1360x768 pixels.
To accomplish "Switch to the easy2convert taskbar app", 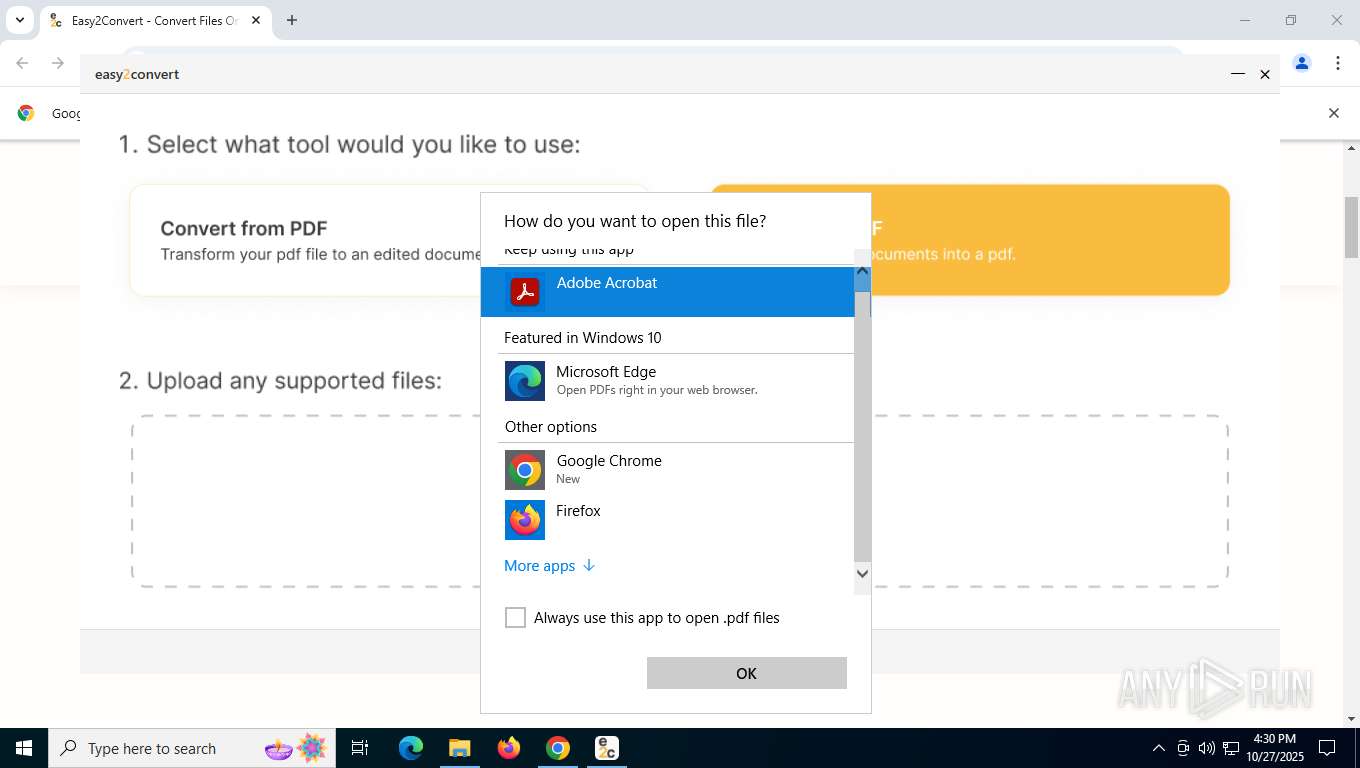I will [x=607, y=748].
